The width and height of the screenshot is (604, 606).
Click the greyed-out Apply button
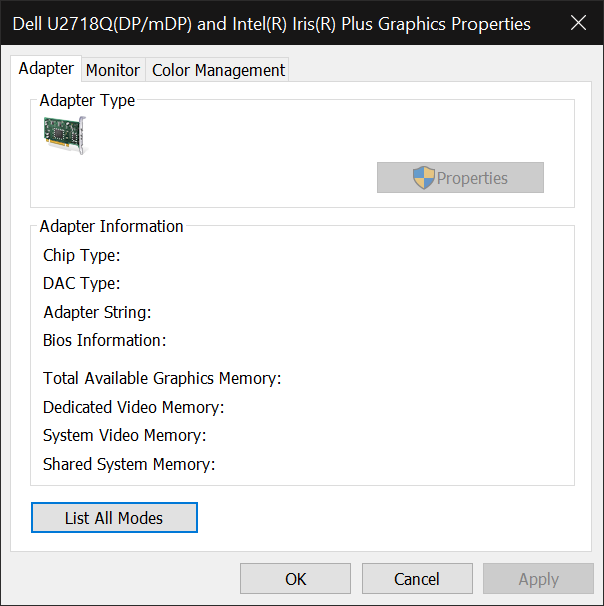point(538,579)
